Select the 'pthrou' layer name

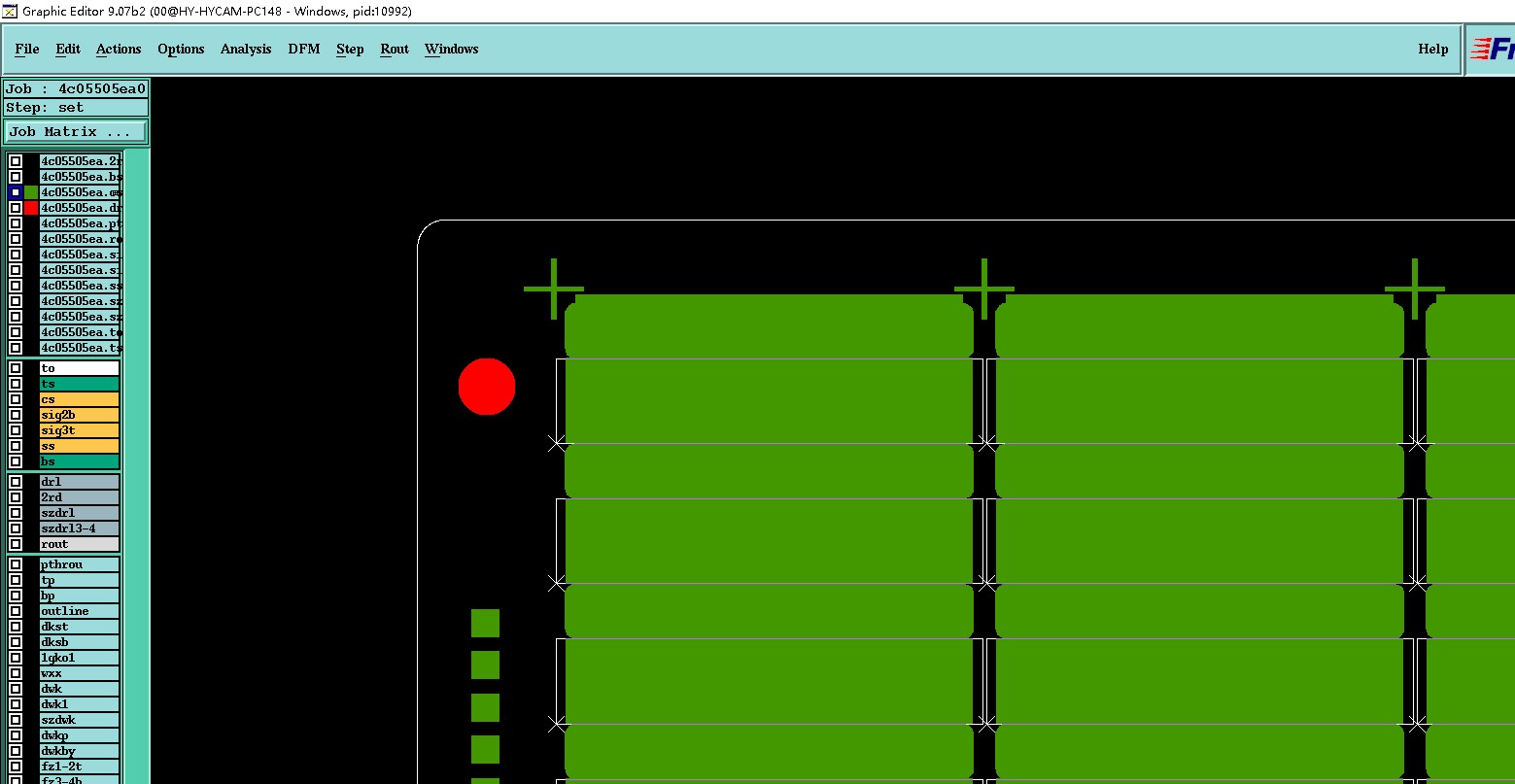80,564
